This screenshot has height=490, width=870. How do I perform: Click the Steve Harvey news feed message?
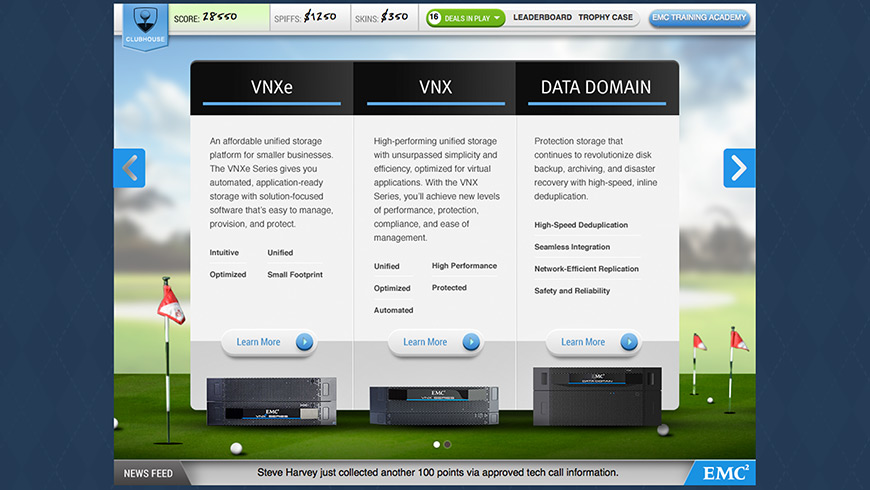click(x=437, y=472)
